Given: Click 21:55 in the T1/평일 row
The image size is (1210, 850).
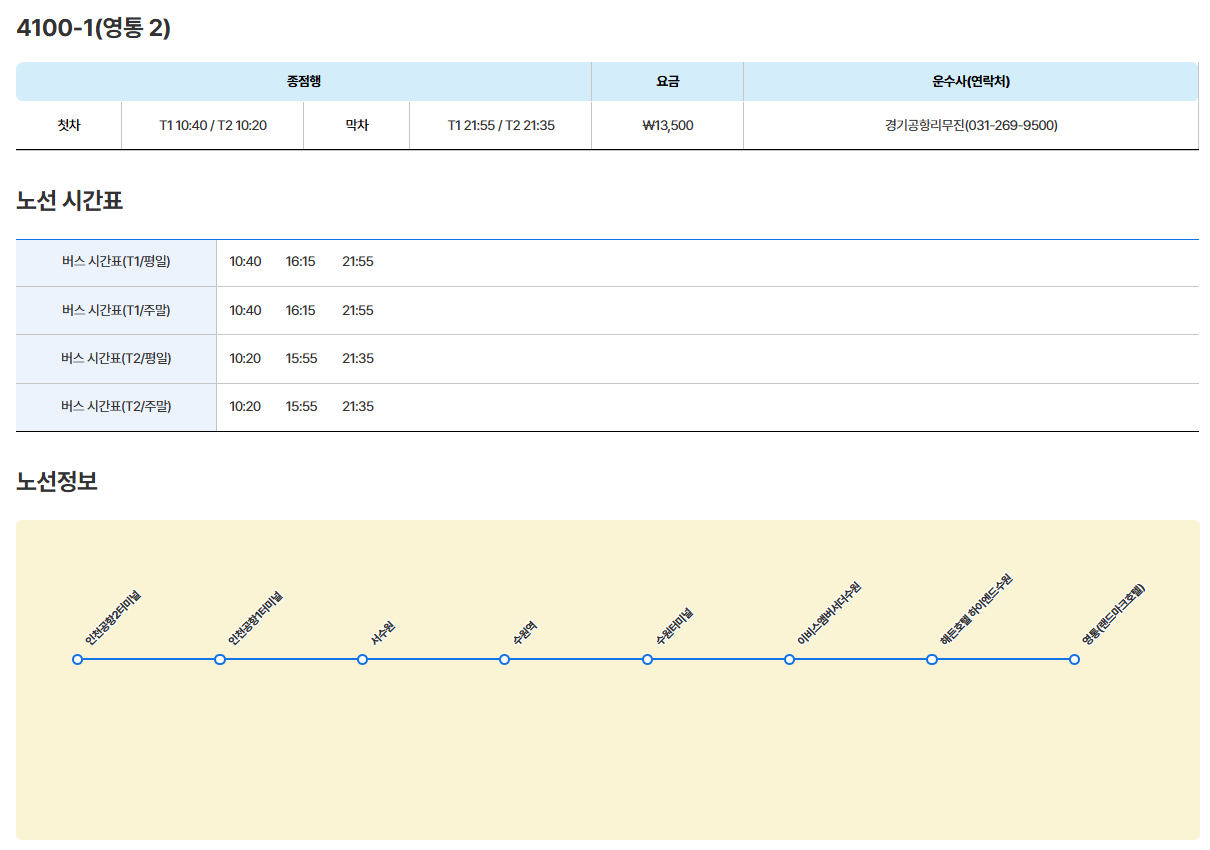Looking at the screenshot, I should (x=358, y=262).
